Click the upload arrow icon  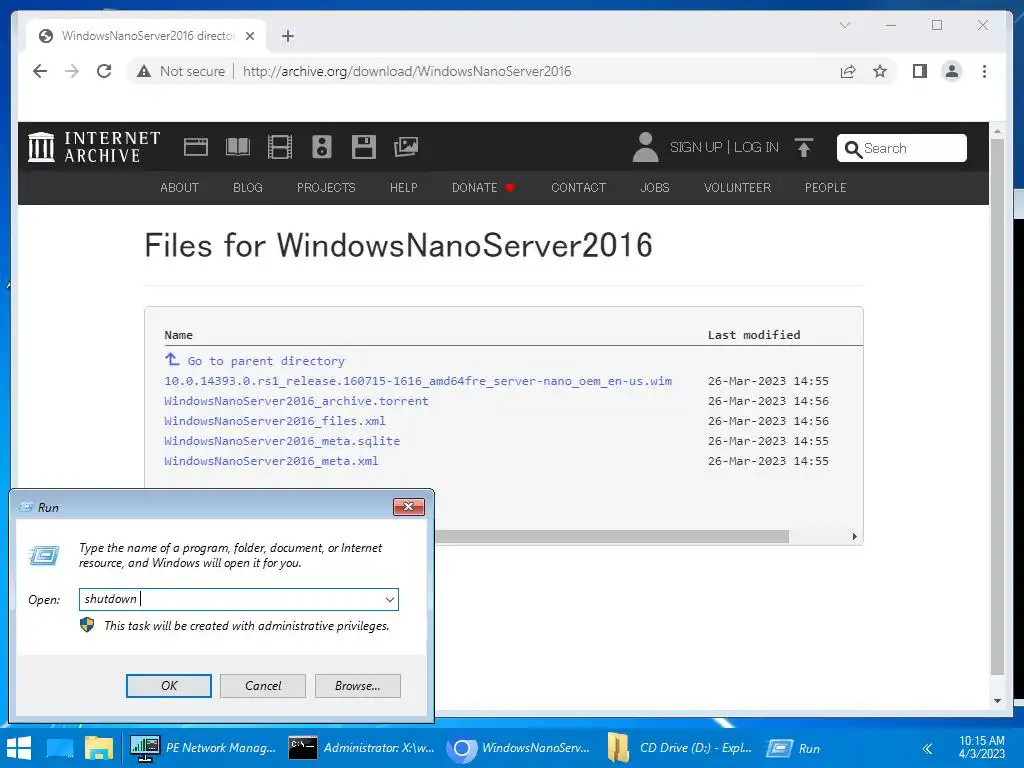pyautogui.click(x=804, y=147)
